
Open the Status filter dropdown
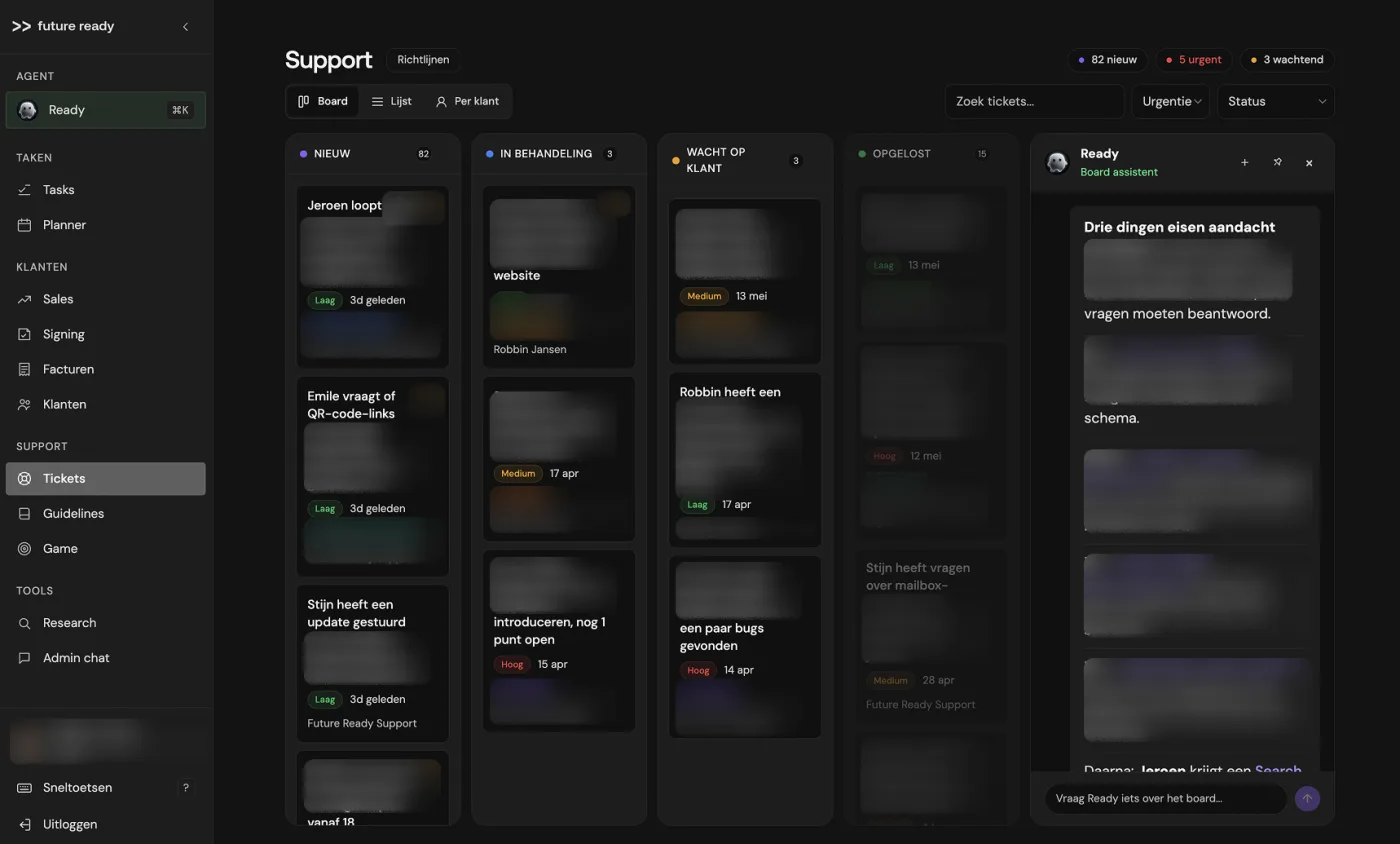1275,101
